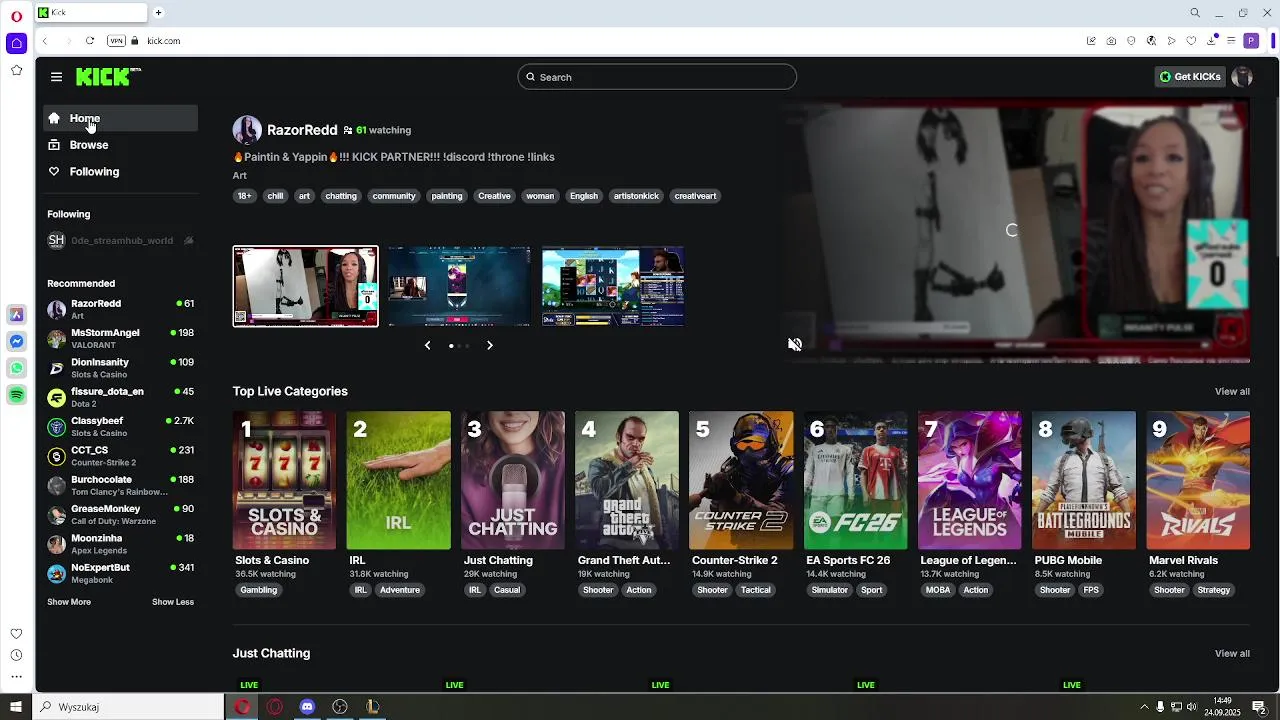Open the browser downloads icon

(x=1211, y=41)
